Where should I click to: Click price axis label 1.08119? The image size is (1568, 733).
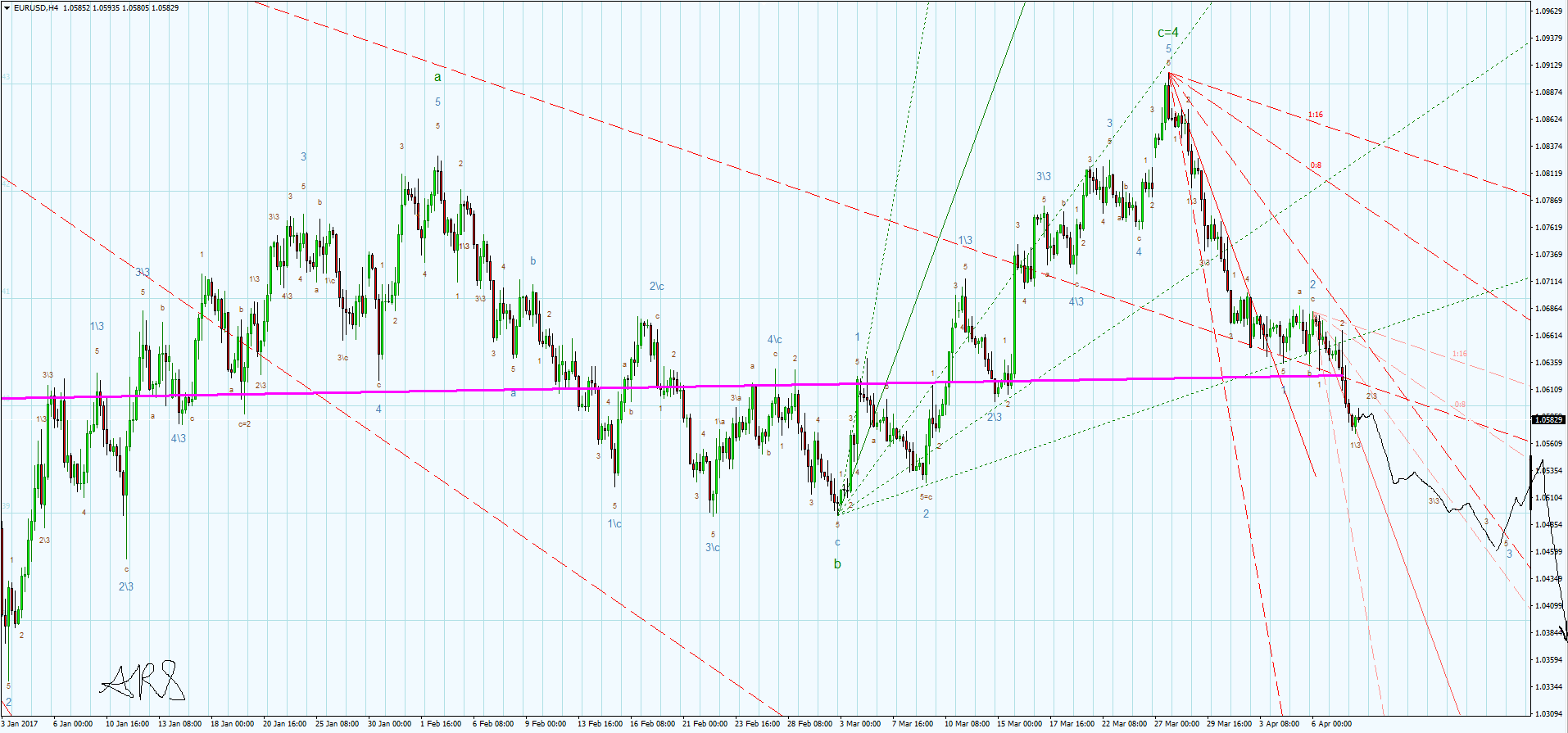[1549, 174]
